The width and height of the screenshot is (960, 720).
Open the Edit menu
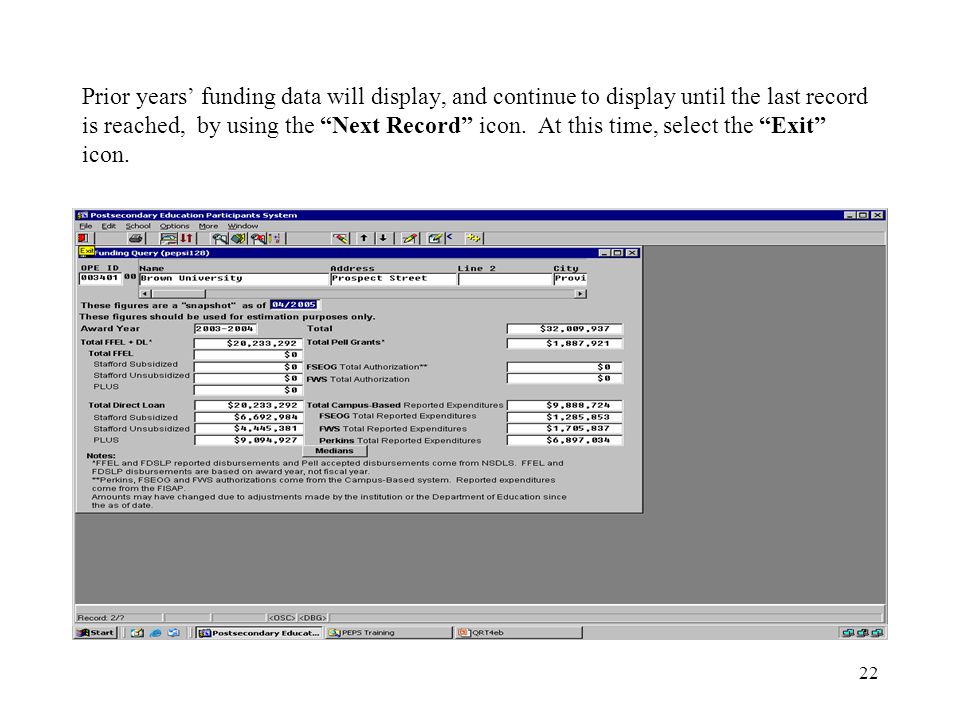click(109, 226)
